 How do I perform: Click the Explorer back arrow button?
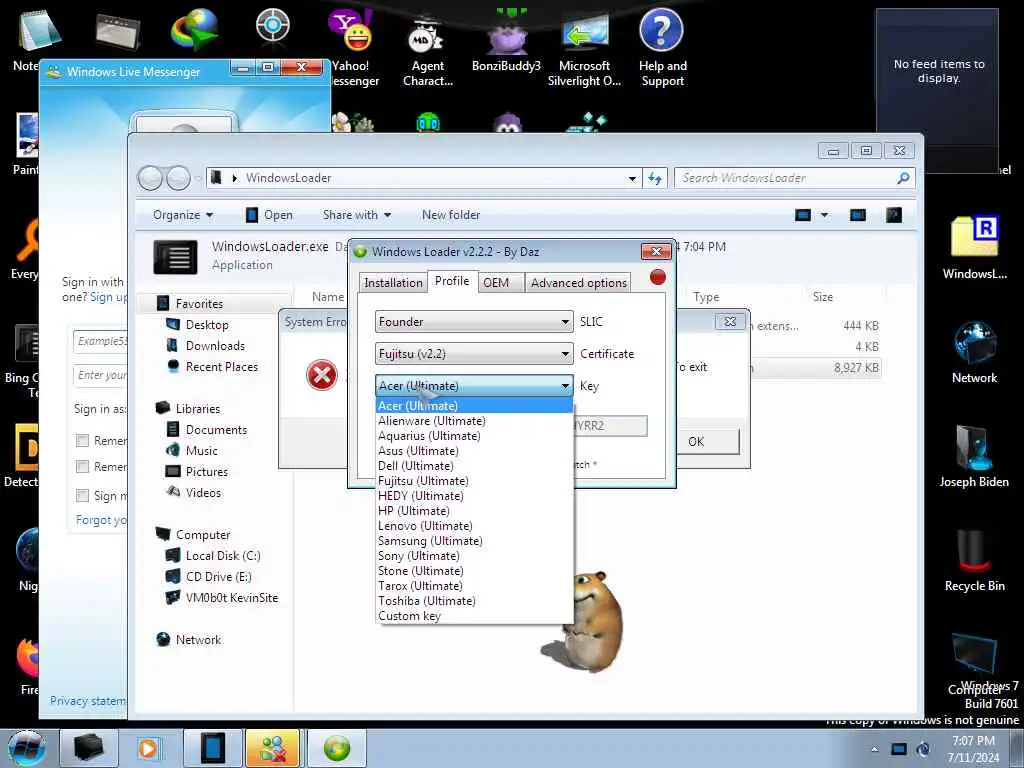click(x=150, y=178)
